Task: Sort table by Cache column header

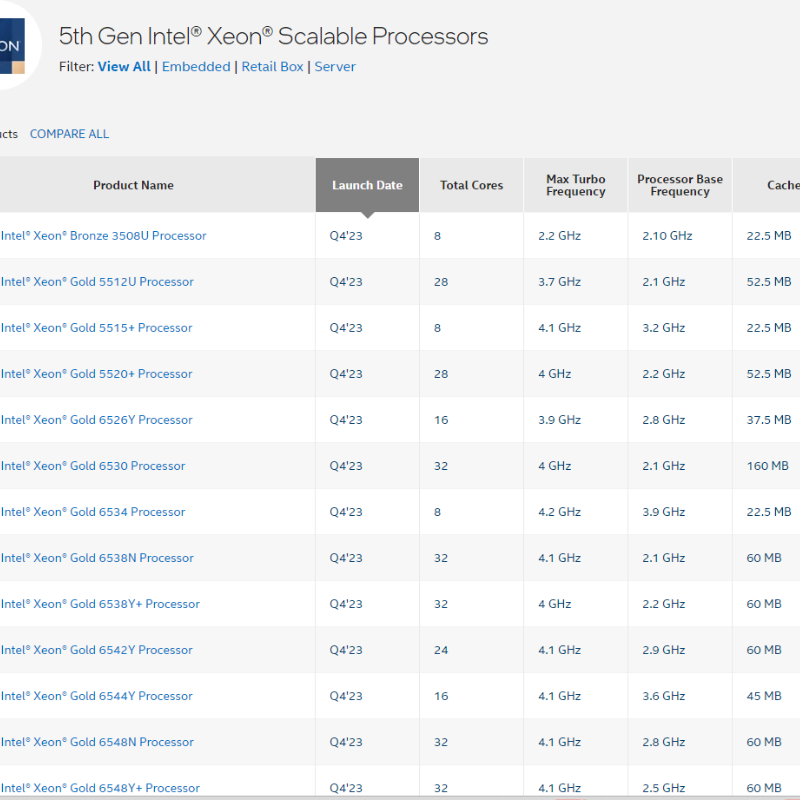Action: [782, 185]
